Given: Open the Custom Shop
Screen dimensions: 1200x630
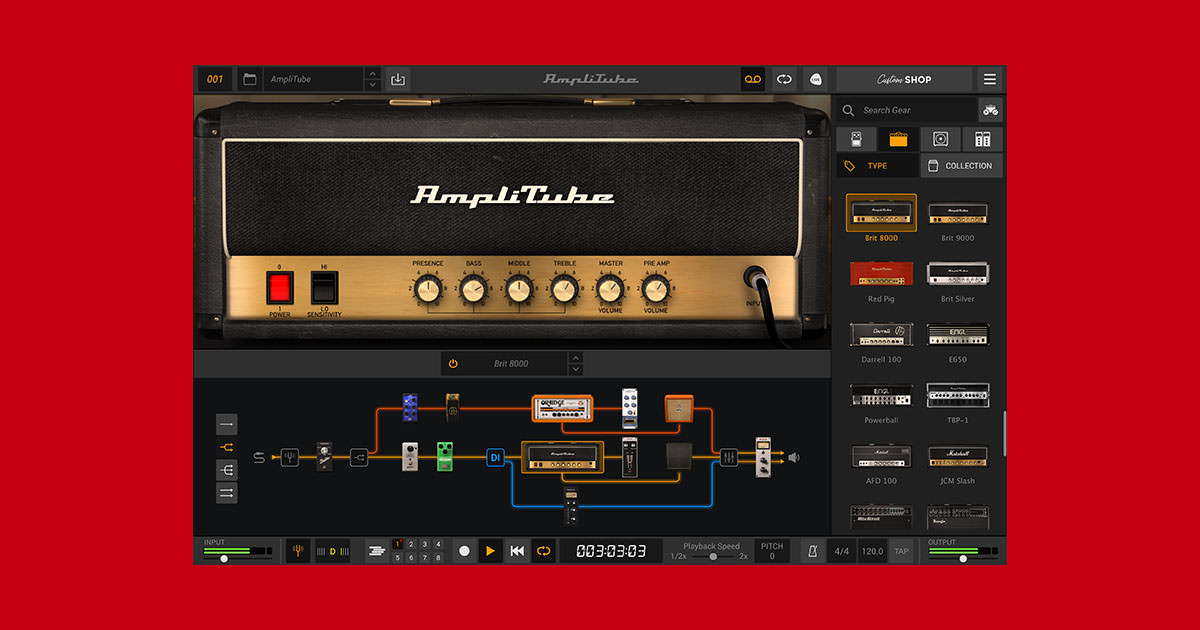Looking at the screenshot, I should 905,78.
